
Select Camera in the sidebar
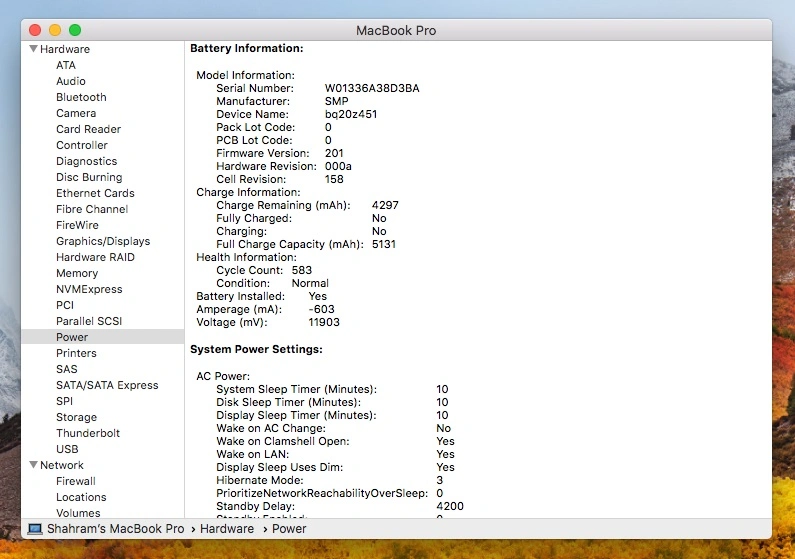(x=76, y=113)
